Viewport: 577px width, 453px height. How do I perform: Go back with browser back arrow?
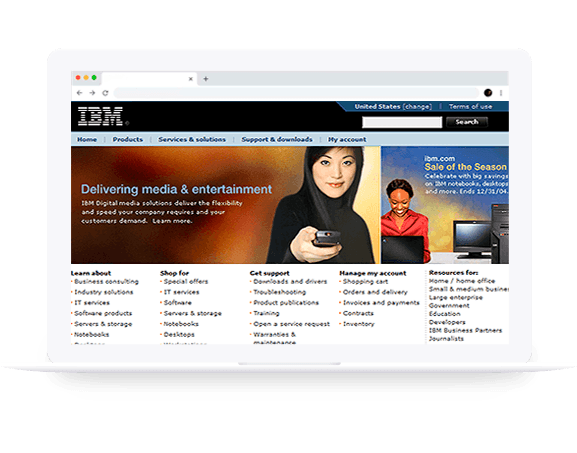click(79, 93)
